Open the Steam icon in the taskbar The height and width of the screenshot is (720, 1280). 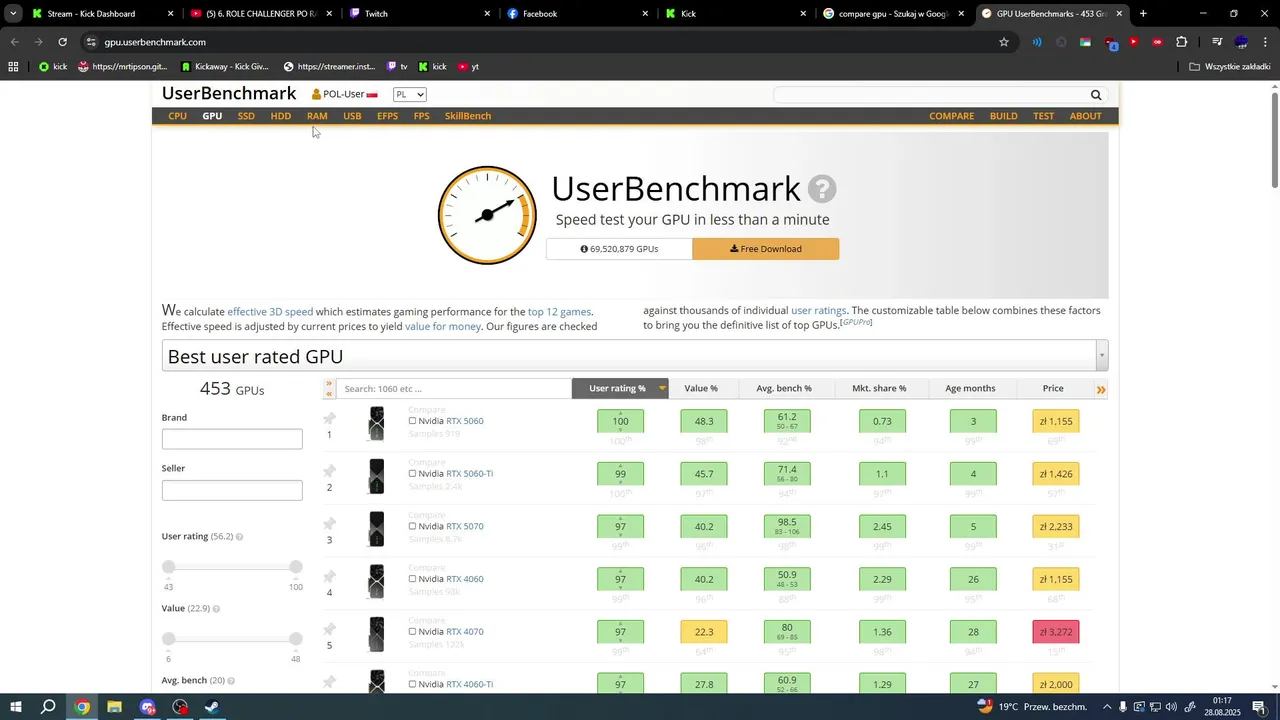[x=212, y=707]
